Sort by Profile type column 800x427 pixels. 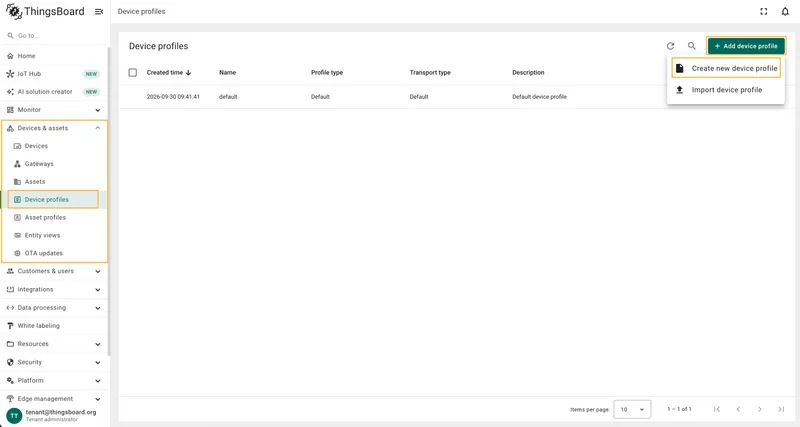coord(327,72)
